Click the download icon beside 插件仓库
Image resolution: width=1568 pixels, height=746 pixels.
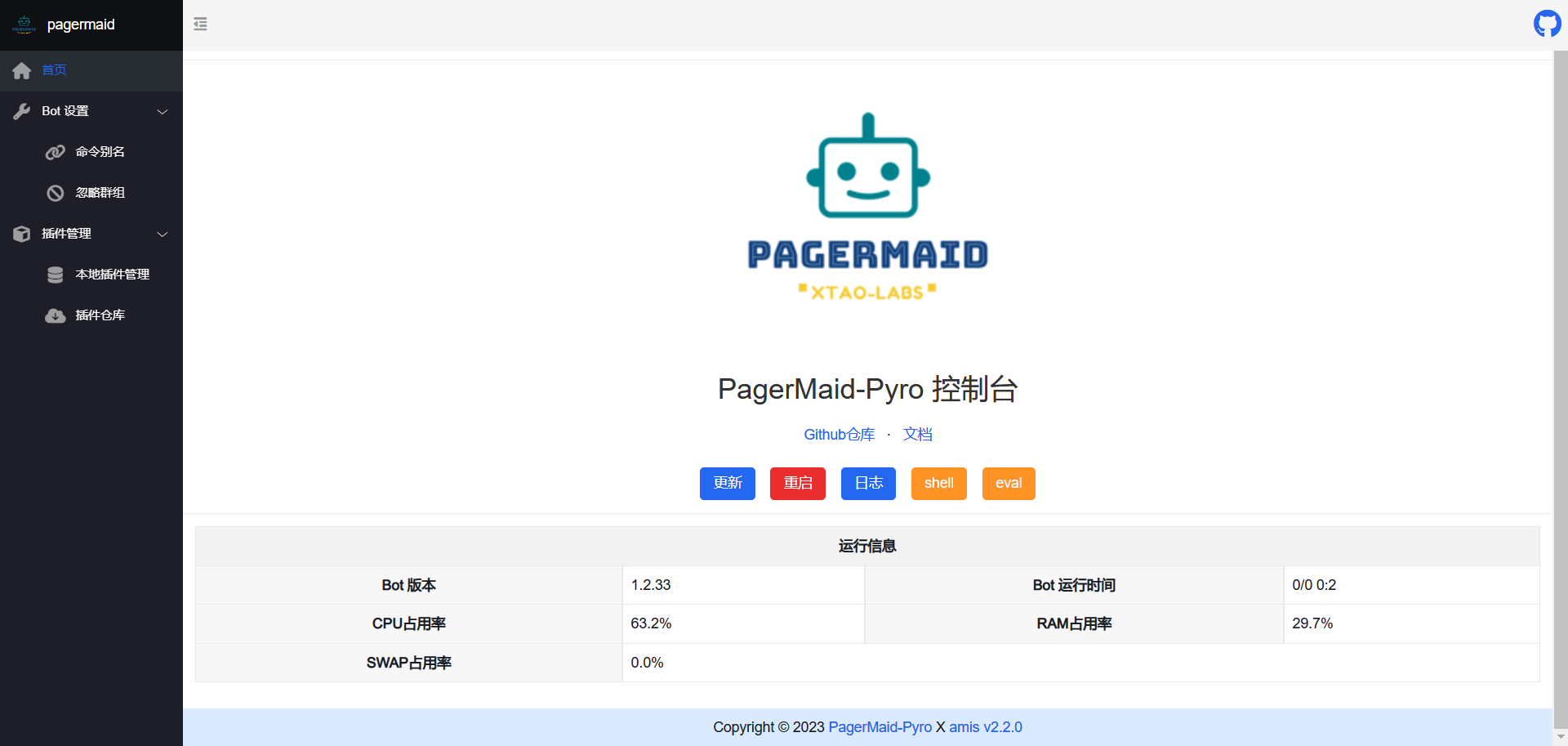tap(54, 315)
